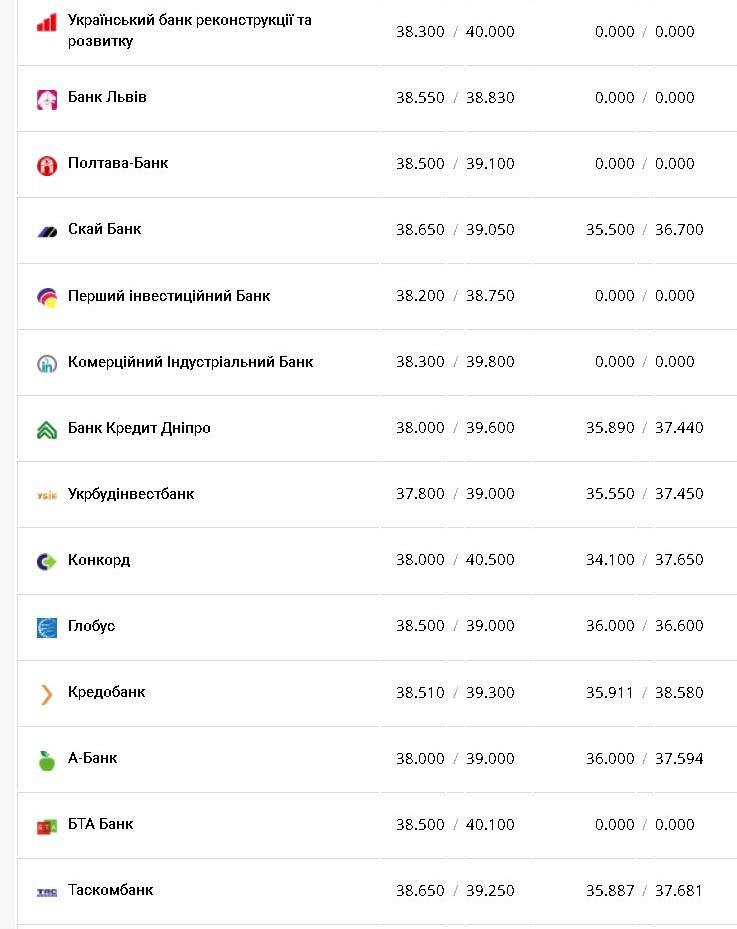Click the orange Кредобанк chevron logo
Screen dimensions: 737x929
pos(47,693)
